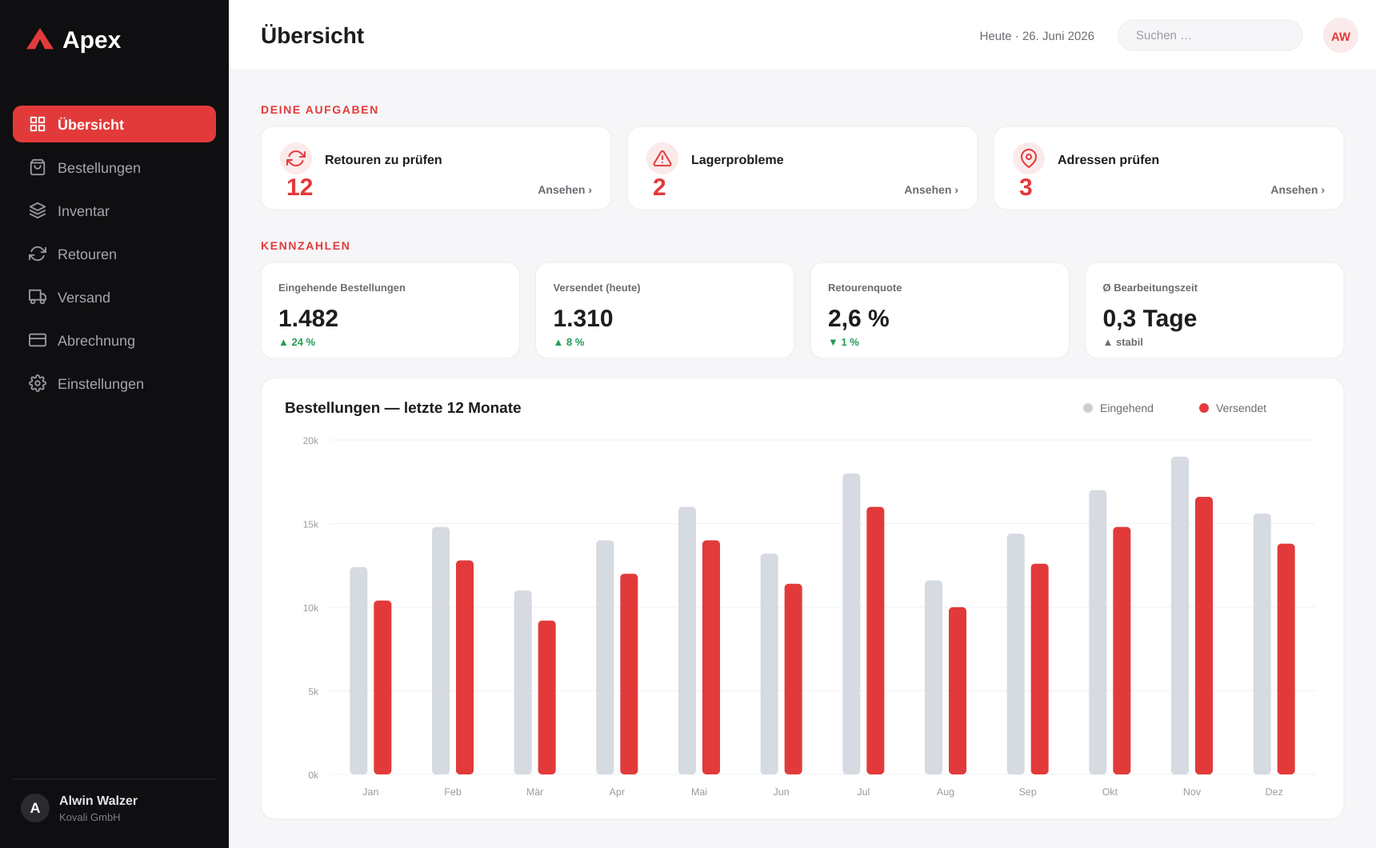Click the Eingehende Bestellungen 1.482 card
The height and width of the screenshot is (848, 1376).
coord(390,310)
